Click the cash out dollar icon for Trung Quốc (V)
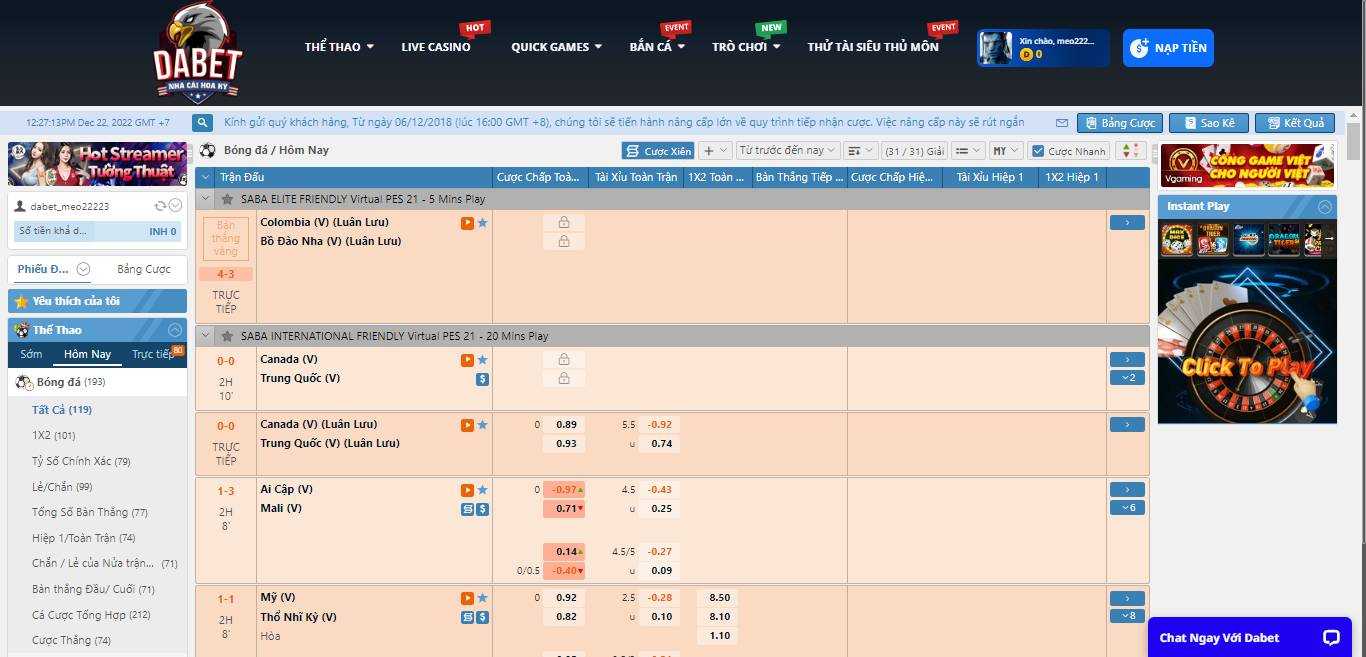This screenshot has height=657, width=1366. tap(482, 379)
